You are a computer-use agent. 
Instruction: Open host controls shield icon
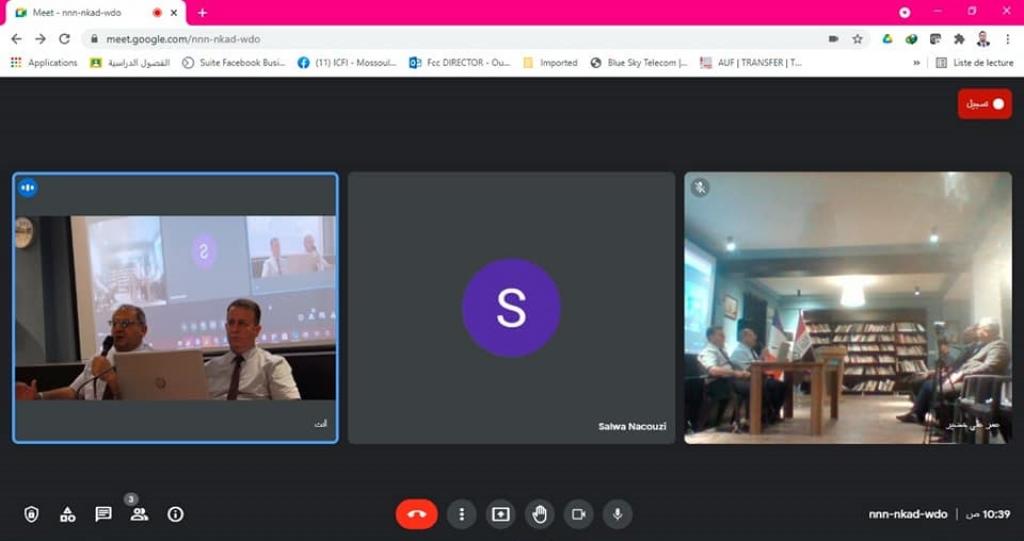pos(31,514)
